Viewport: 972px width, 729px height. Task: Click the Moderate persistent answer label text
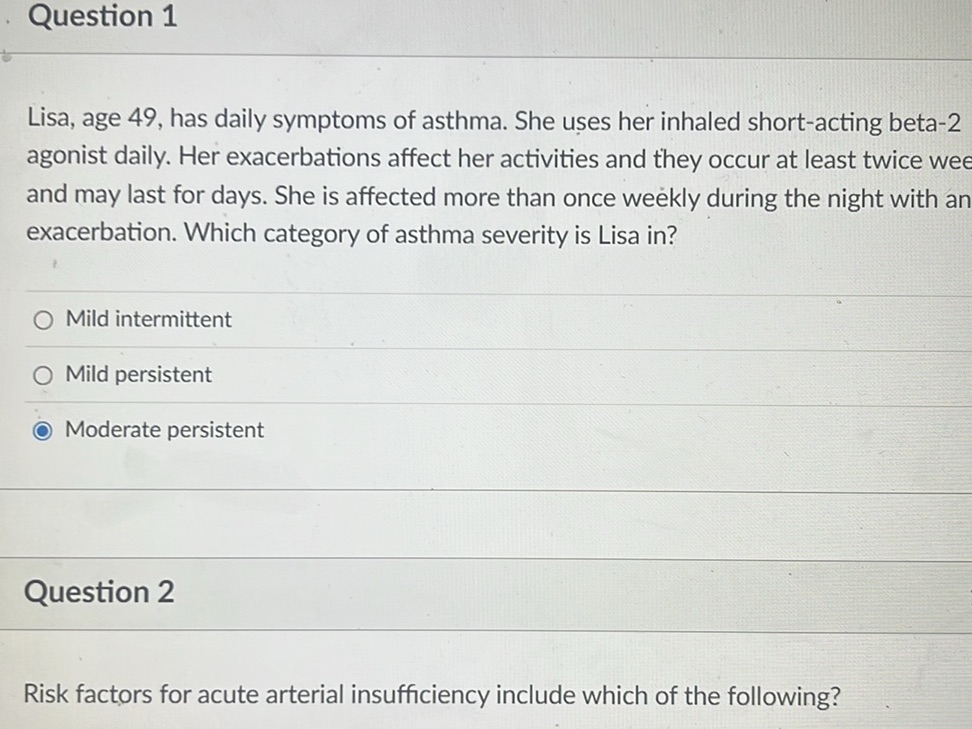pyautogui.click(x=164, y=429)
